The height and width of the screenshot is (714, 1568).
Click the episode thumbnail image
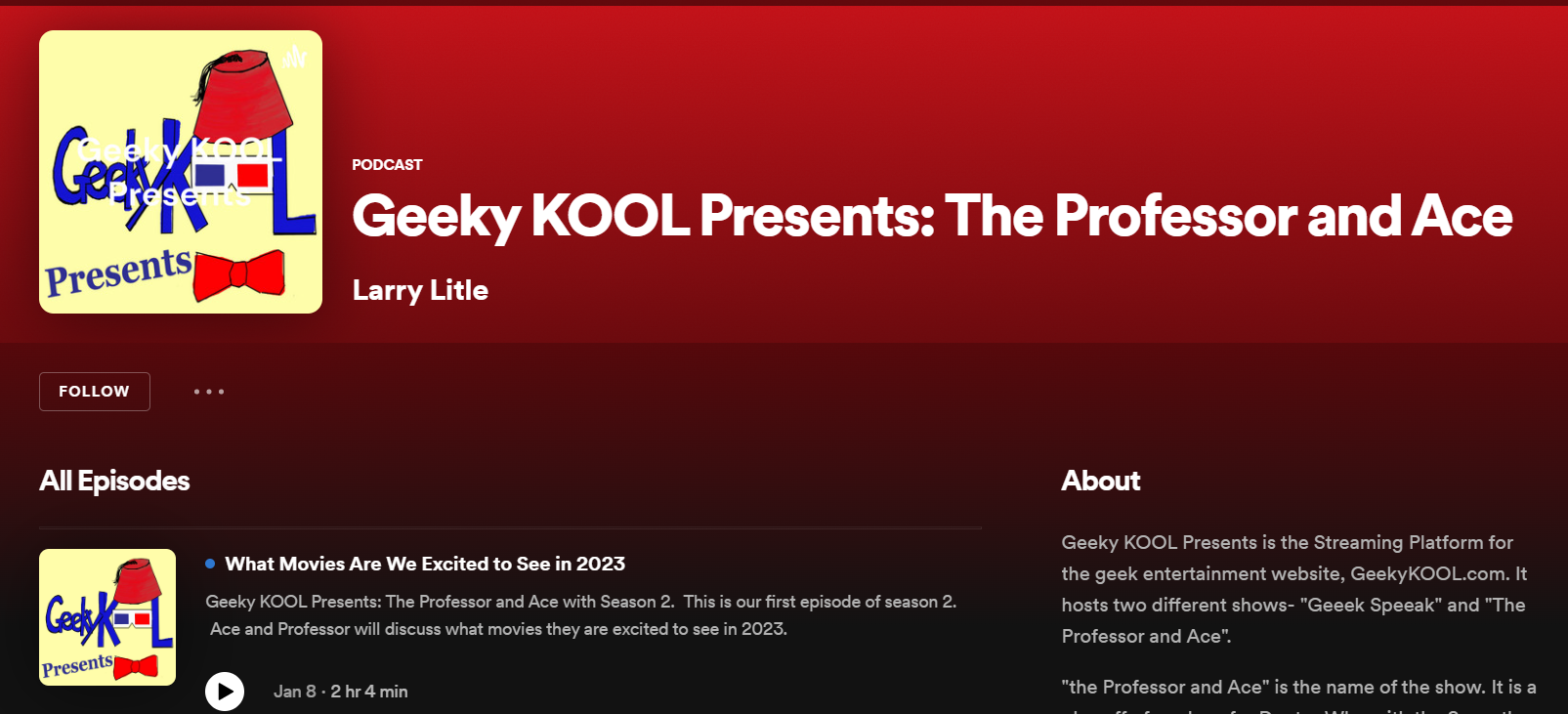point(106,616)
